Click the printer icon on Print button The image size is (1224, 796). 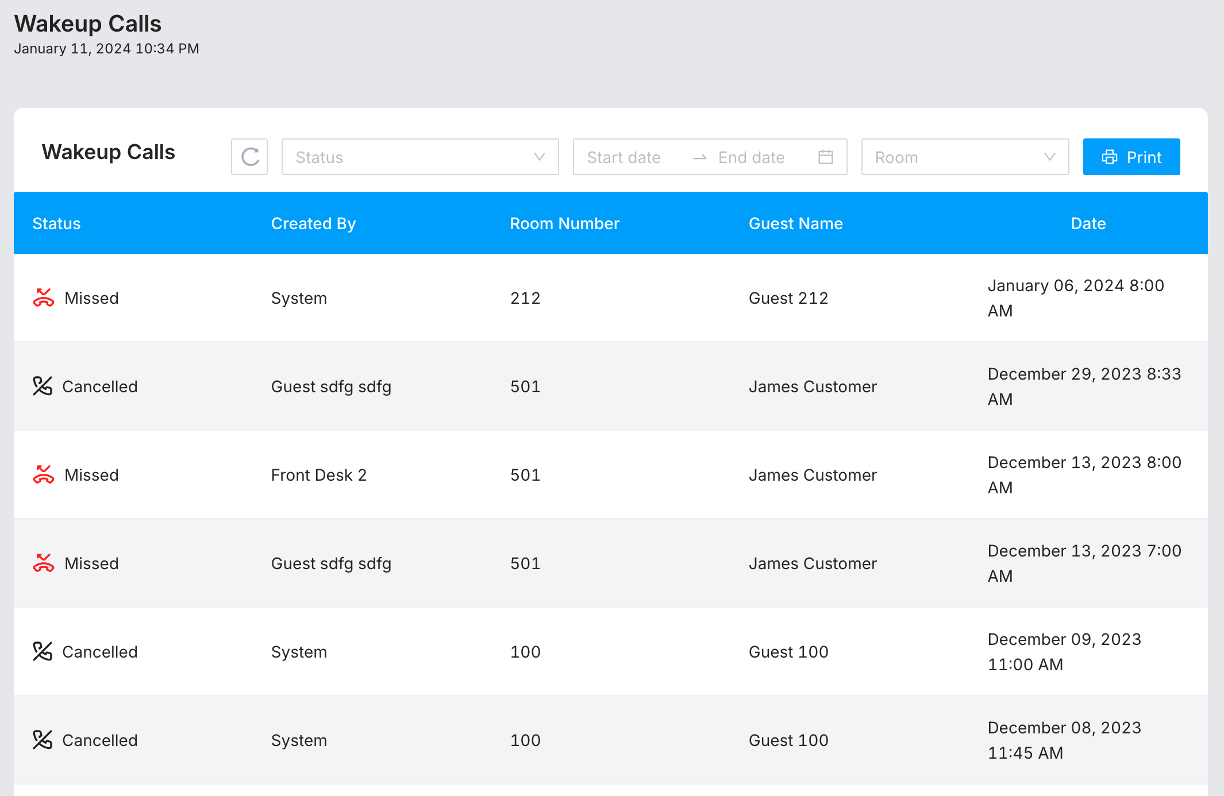pos(1109,157)
